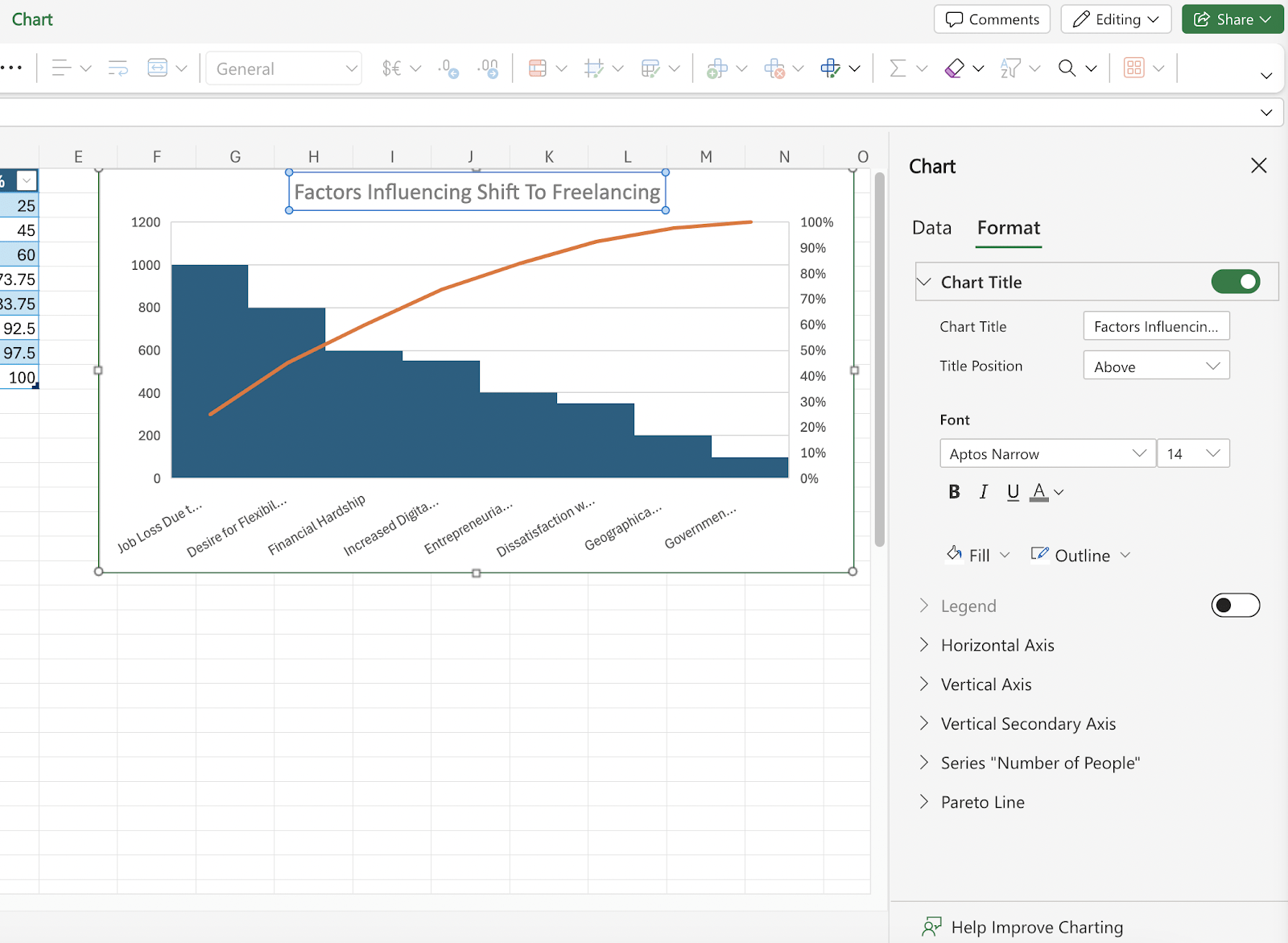The width and height of the screenshot is (1288, 943).
Task: Apply the Currency format icon
Action: pos(394,68)
